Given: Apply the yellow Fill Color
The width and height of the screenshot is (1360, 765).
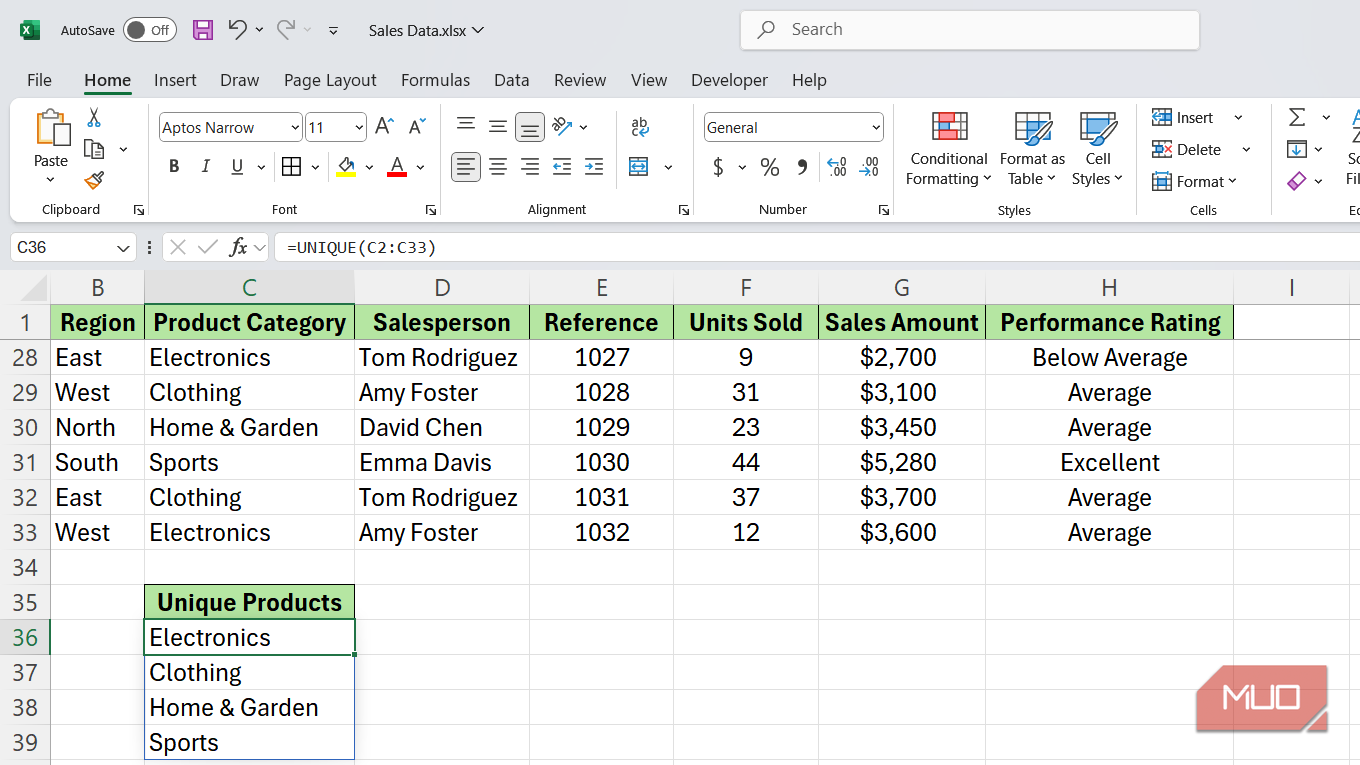Looking at the screenshot, I should (346, 167).
